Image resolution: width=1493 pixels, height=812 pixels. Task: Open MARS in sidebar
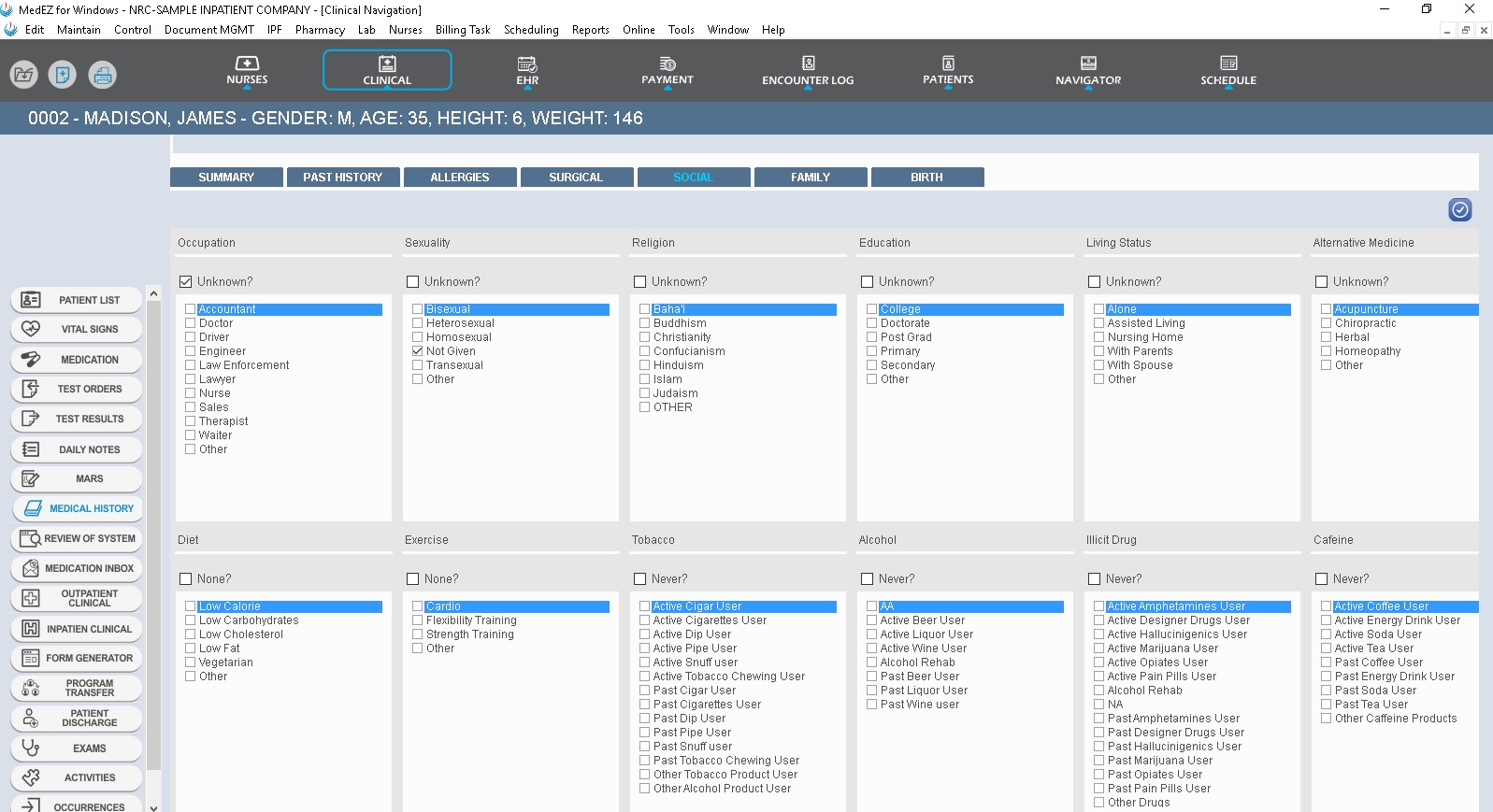pyautogui.click(x=77, y=478)
